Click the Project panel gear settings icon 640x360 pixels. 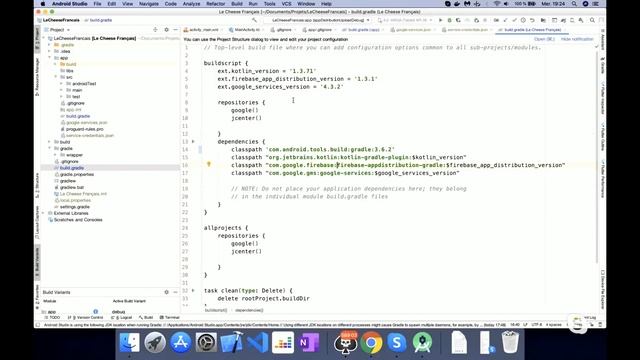(x=167, y=30)
